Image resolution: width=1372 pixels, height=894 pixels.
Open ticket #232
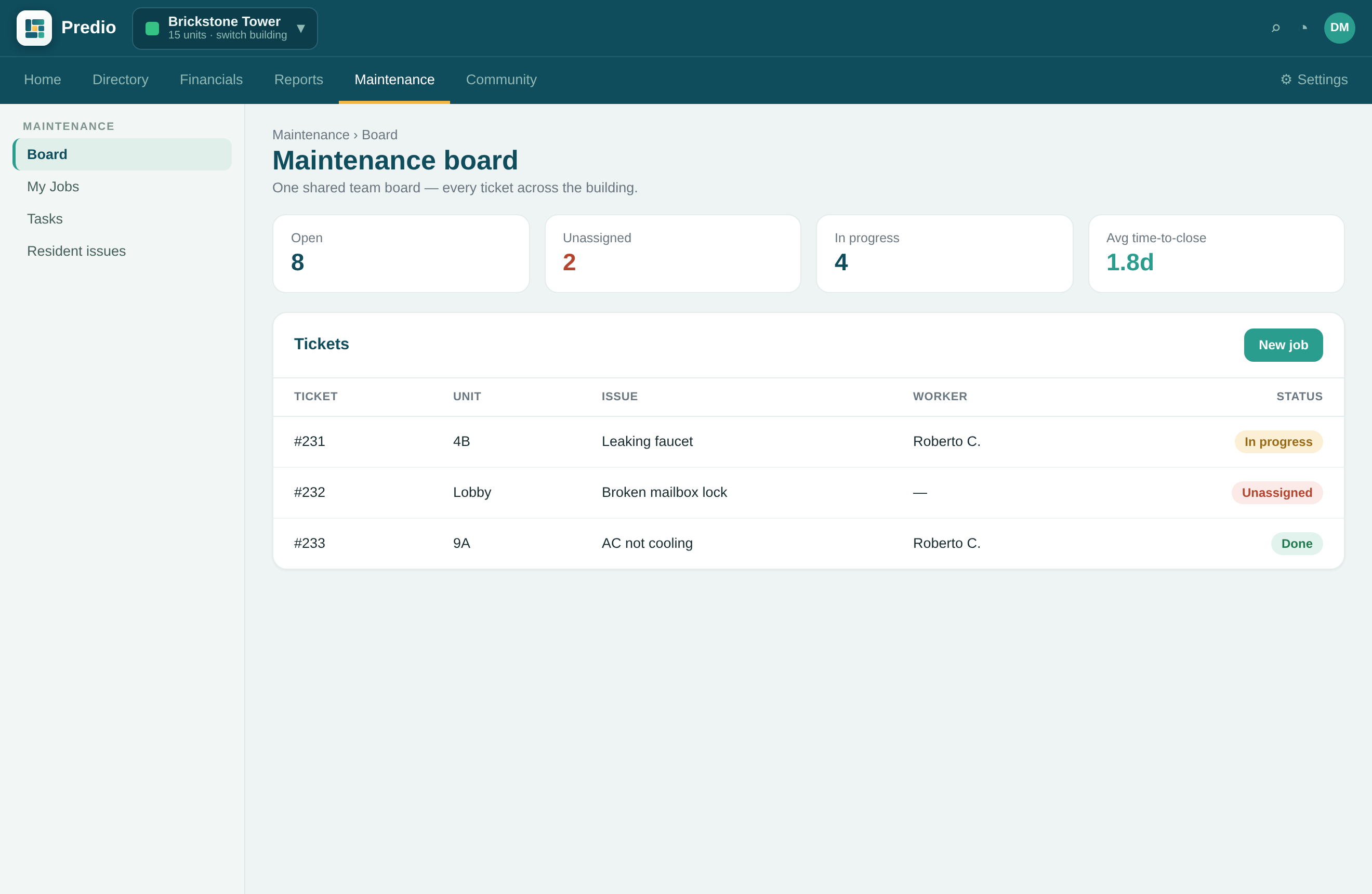tap(310, 492)
